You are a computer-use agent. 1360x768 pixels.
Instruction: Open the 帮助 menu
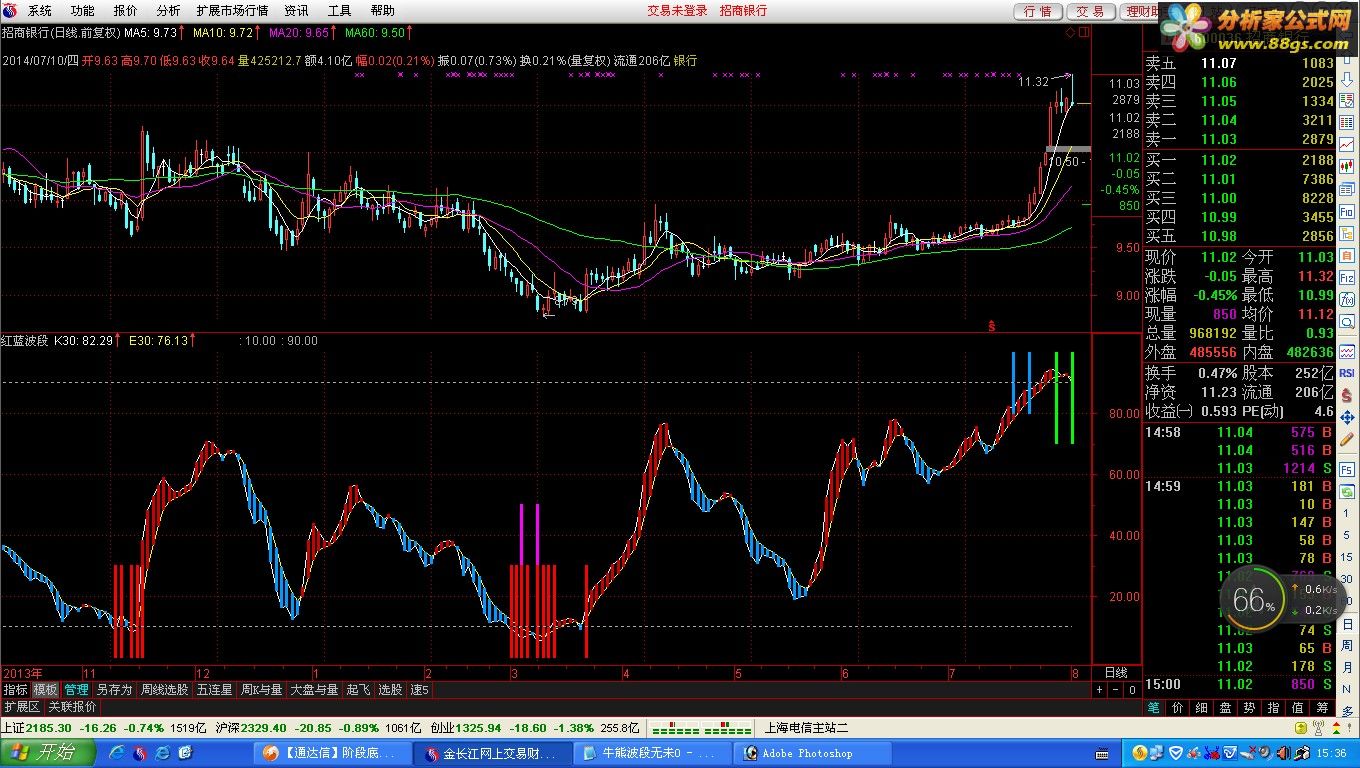point(382,11)
